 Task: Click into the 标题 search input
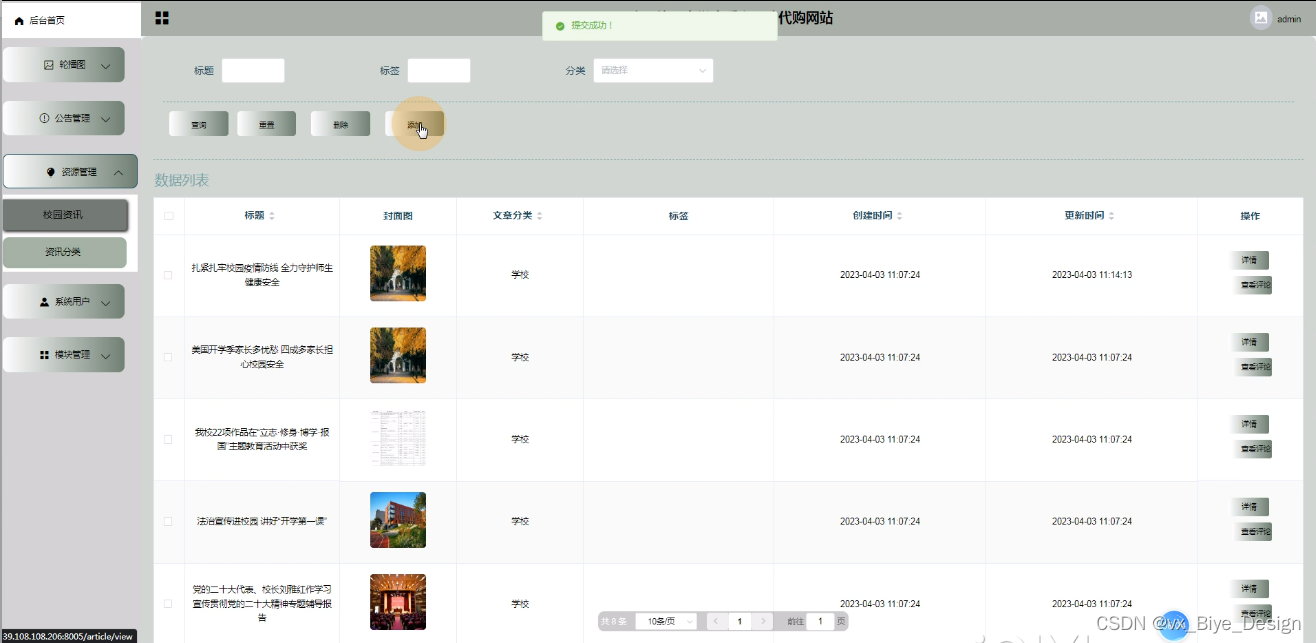pyautogui.click(x=253, y=71)
